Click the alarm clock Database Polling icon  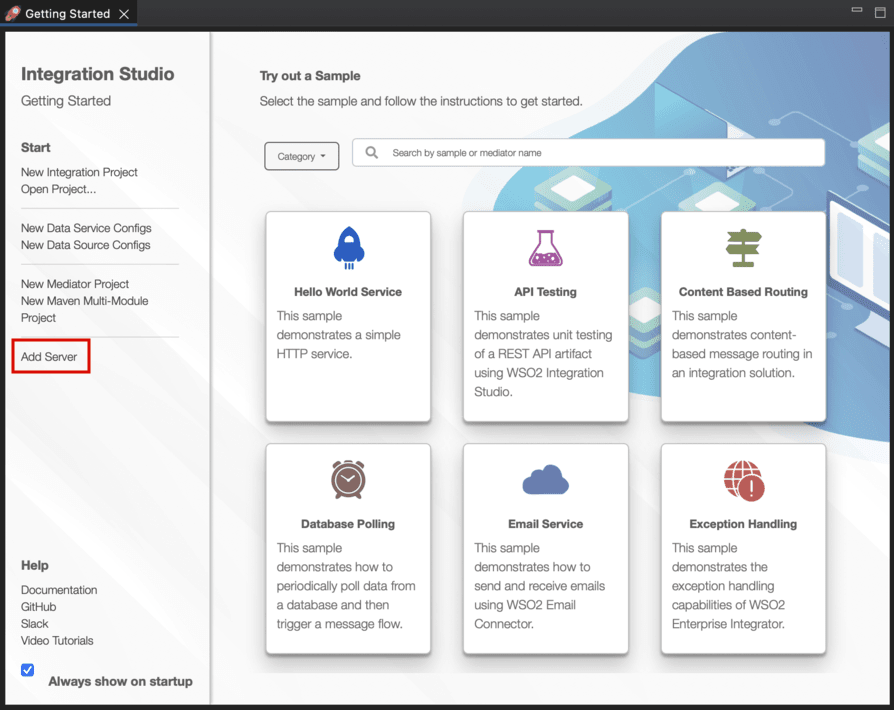click(348, 480)
